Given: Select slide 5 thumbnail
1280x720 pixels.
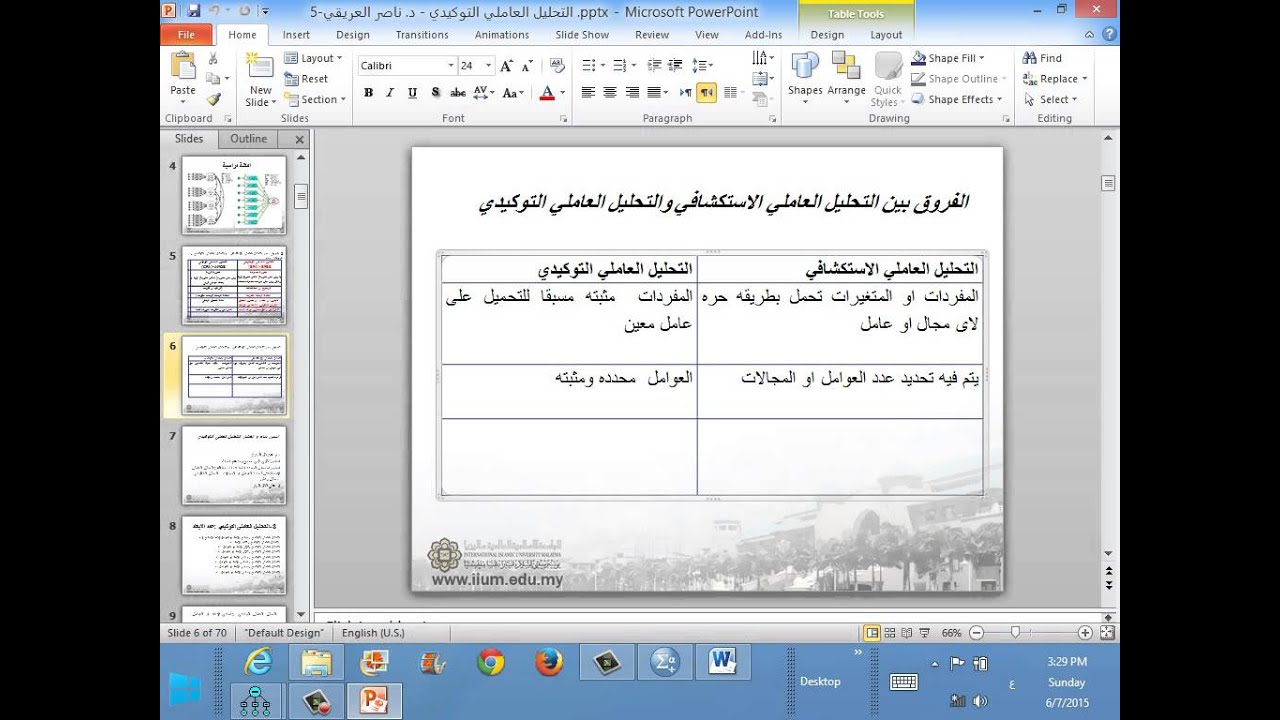Looking at the screenshot, I should (x=234, y=285).
